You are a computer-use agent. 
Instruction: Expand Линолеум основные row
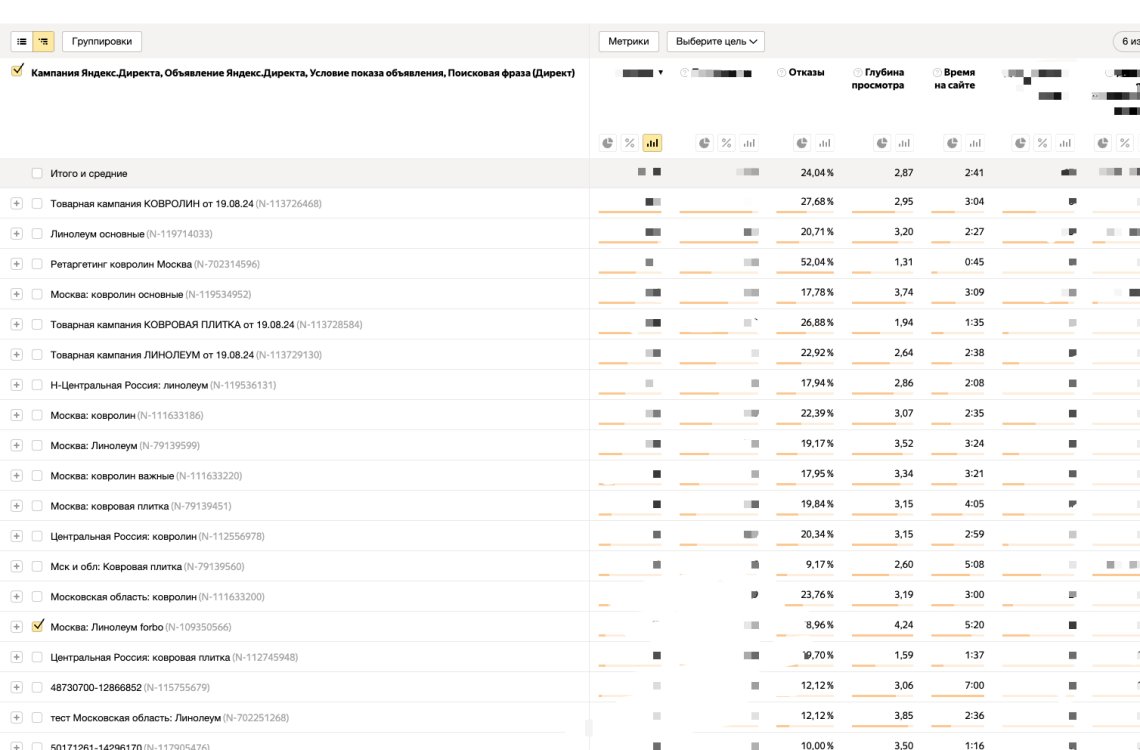[x=16, y=233]
